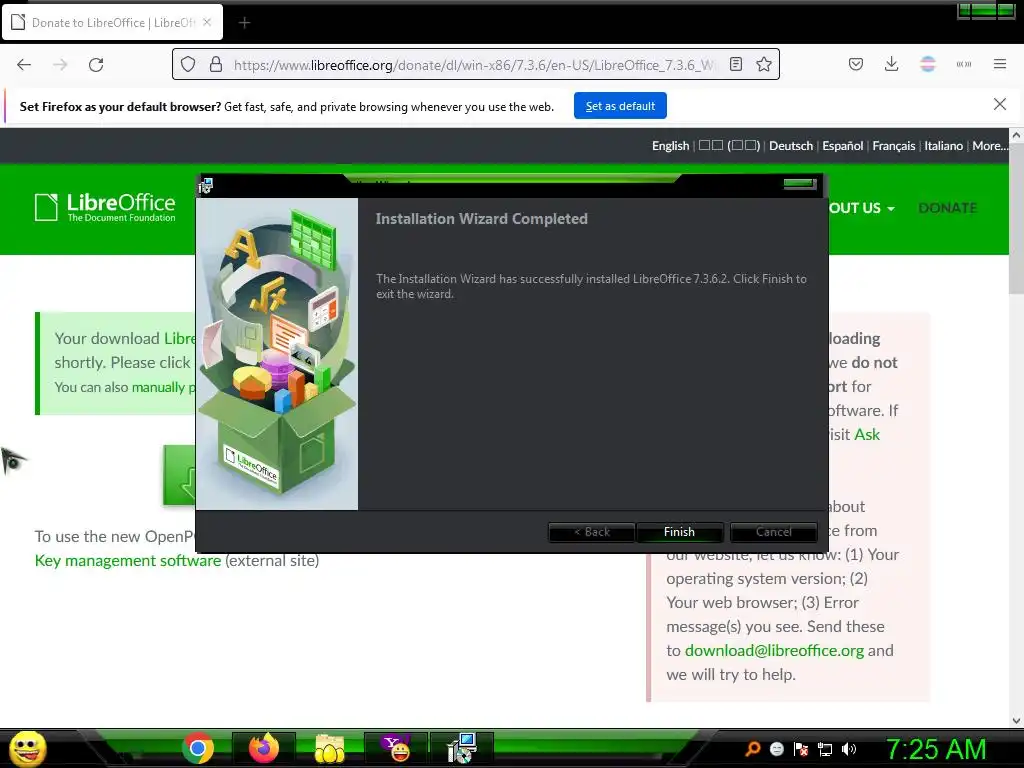Image resolution: width=1024 pixels, height=768 pixels.
Task: Switch site language to Deutsch
Action: point(791,146)
